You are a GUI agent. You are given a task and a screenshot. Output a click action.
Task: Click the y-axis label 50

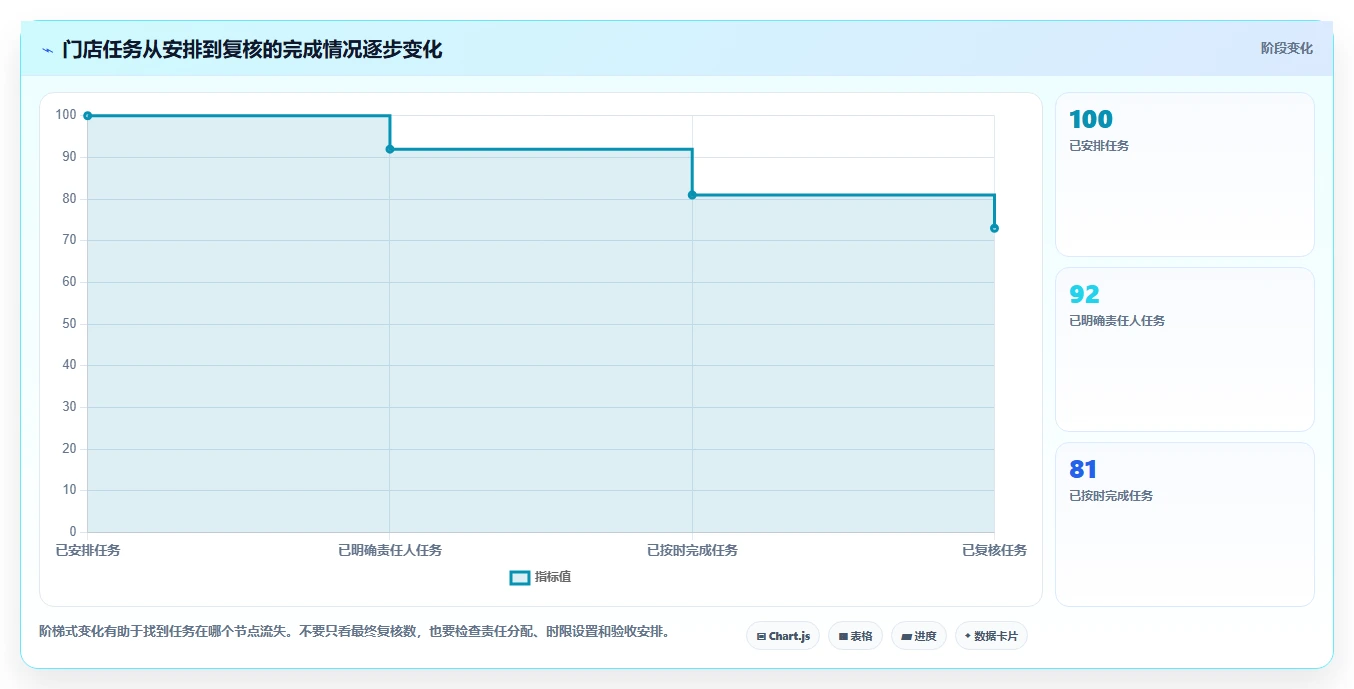(x=69, y=324)
